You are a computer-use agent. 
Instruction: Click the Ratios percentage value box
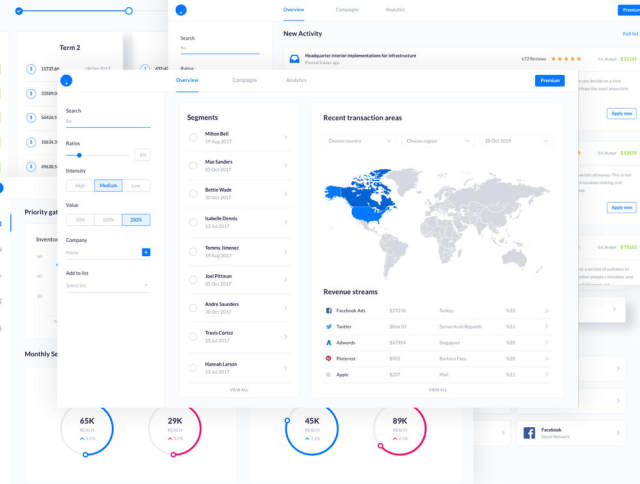(143, 155)
